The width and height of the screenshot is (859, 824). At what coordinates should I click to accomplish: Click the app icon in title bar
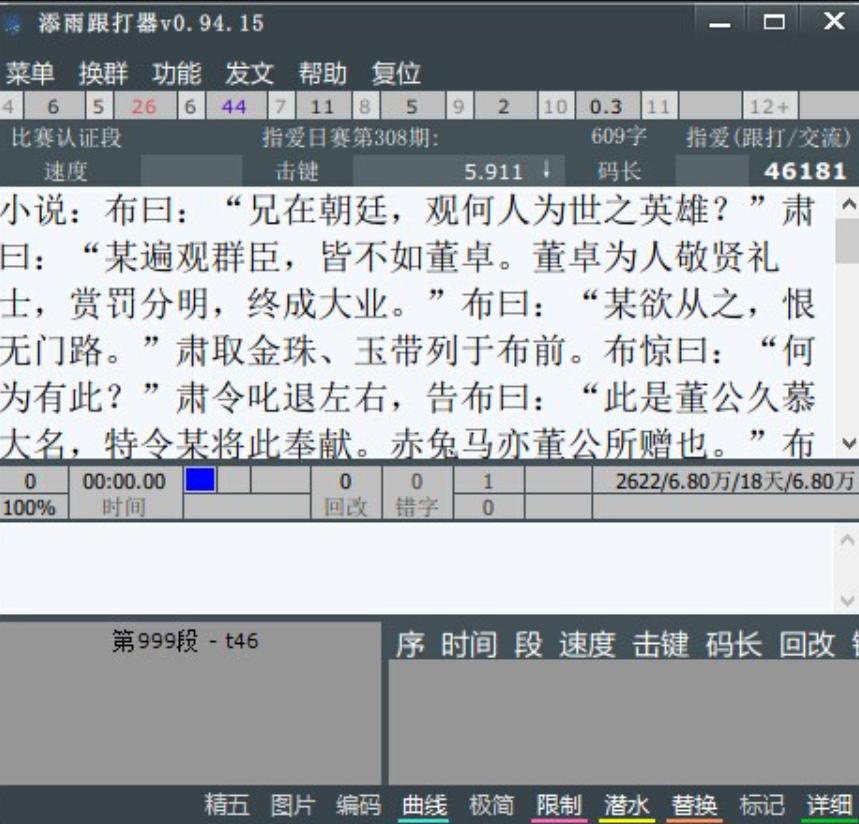click(13, 22)
